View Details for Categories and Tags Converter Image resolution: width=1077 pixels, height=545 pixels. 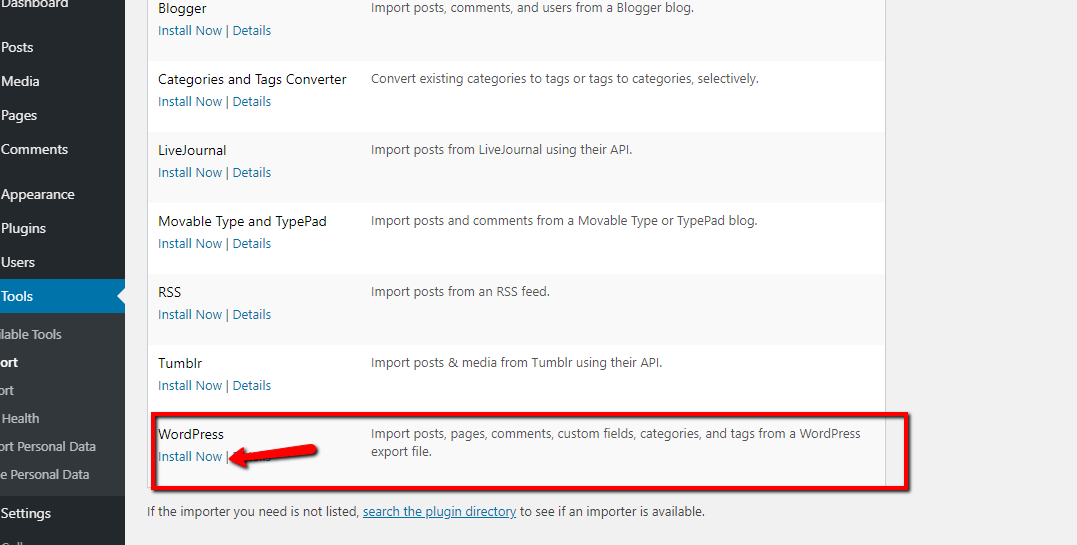pos(251,102)
